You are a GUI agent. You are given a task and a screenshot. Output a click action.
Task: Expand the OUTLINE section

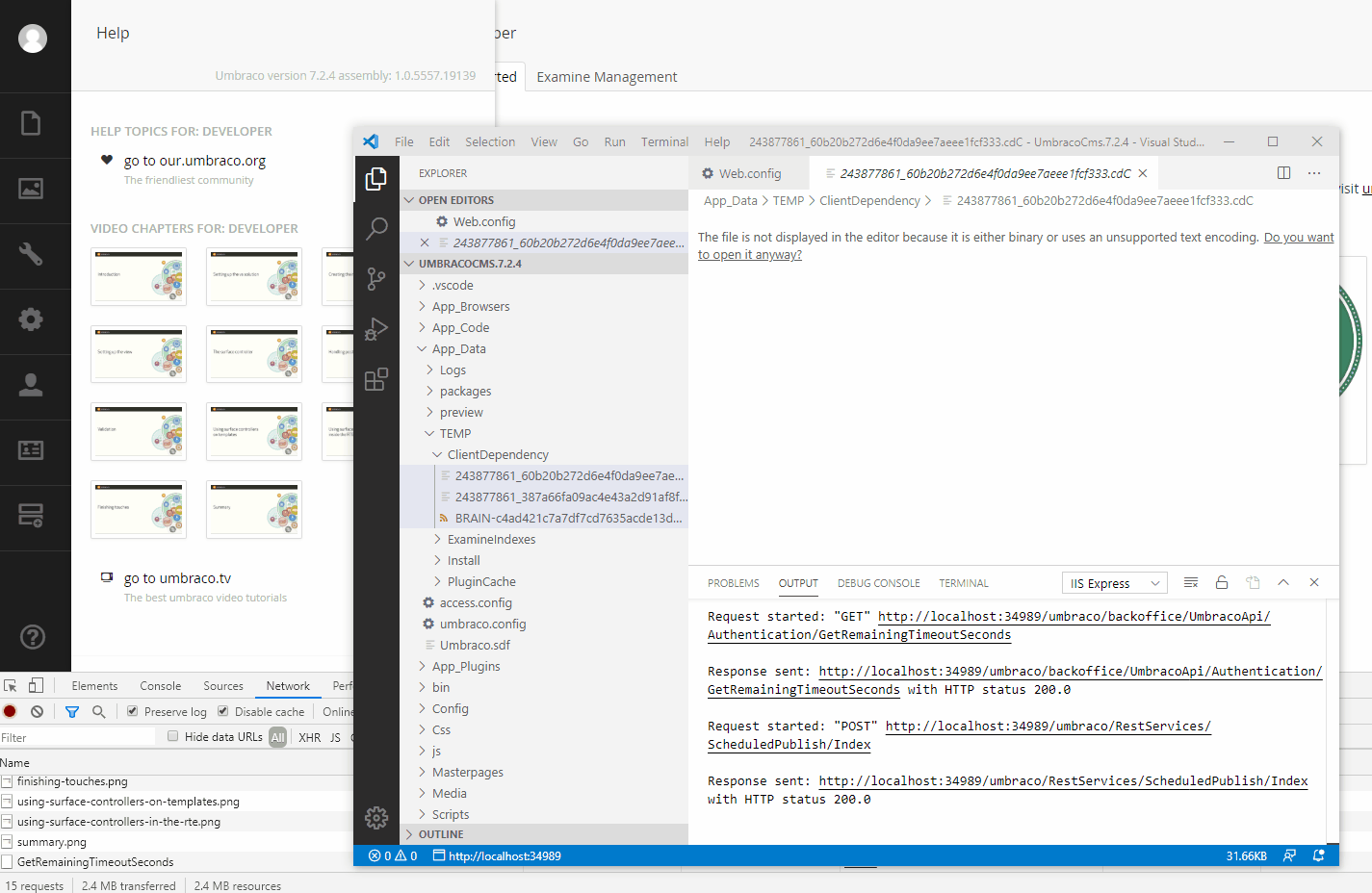pyautogui.click(x=544, y=834)
